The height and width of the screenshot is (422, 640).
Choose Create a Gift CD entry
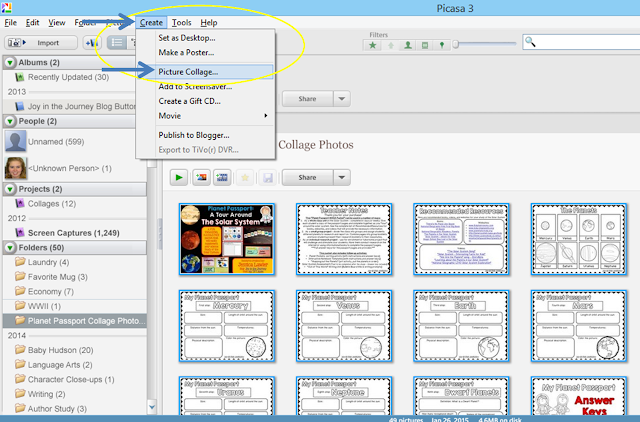[x=205, y=101]
